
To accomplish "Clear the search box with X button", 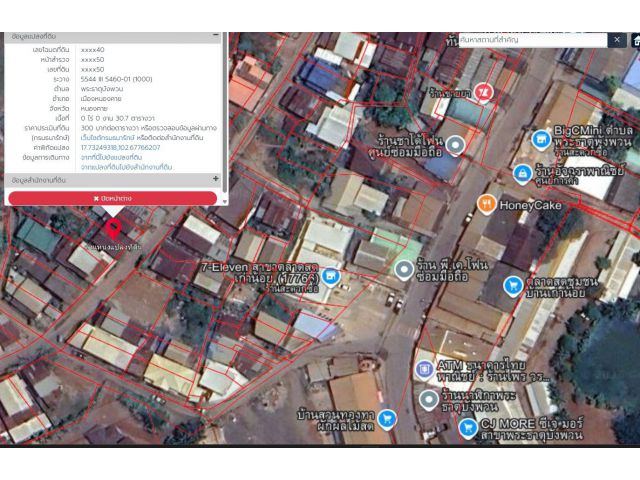I will click(617, 40).
